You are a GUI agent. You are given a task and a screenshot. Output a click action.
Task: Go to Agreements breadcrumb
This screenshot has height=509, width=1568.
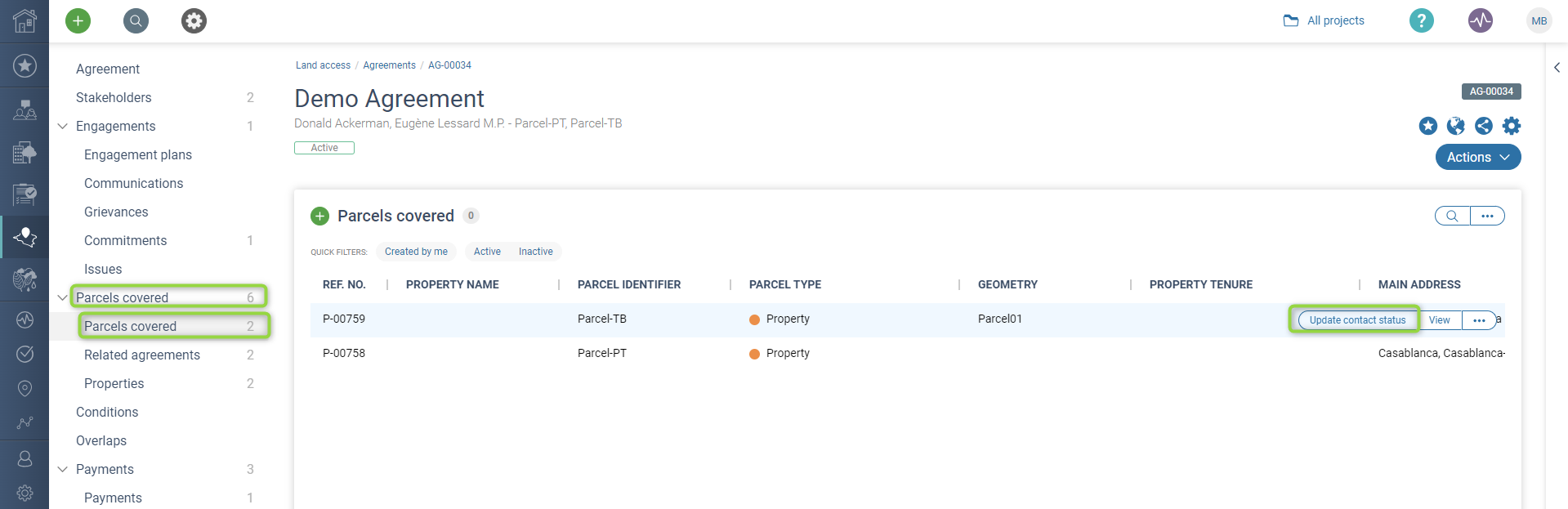tap(389, 65)
